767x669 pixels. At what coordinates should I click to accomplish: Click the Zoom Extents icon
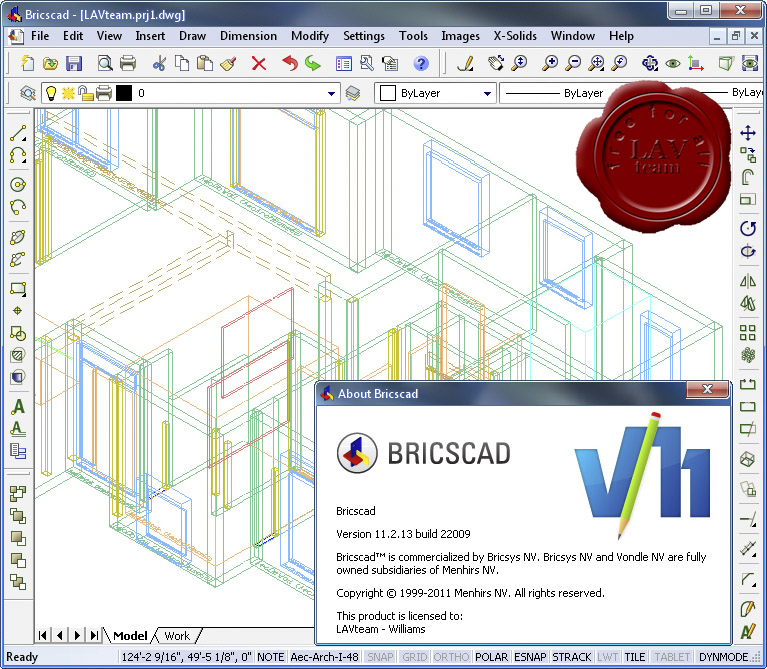point(596,63)
